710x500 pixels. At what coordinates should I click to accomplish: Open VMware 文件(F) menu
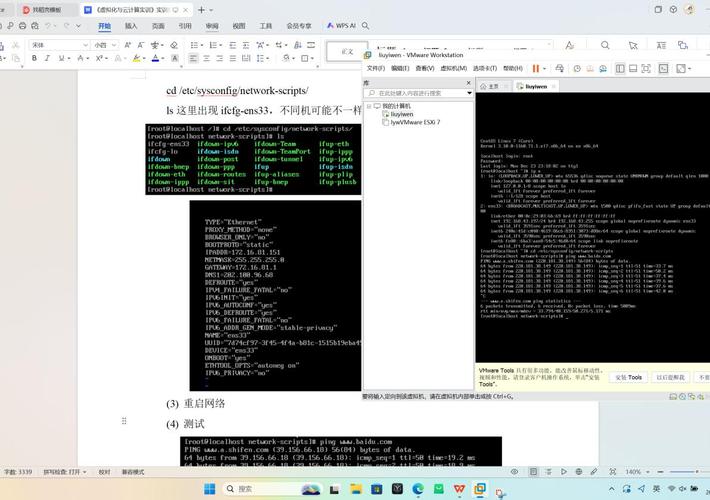coord(375,68)
